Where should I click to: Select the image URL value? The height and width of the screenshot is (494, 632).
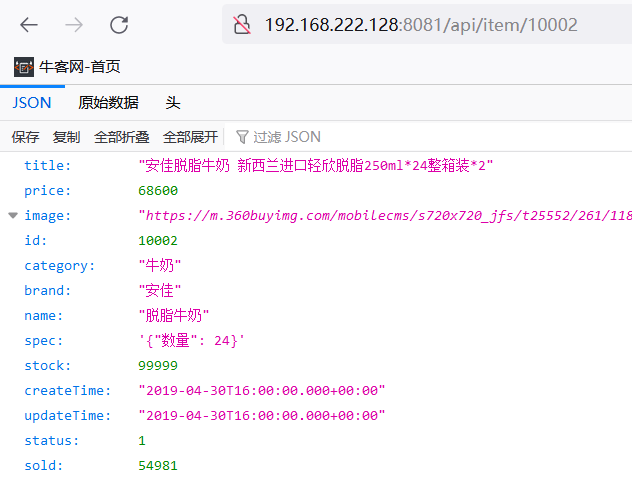(x=385, y=216)
